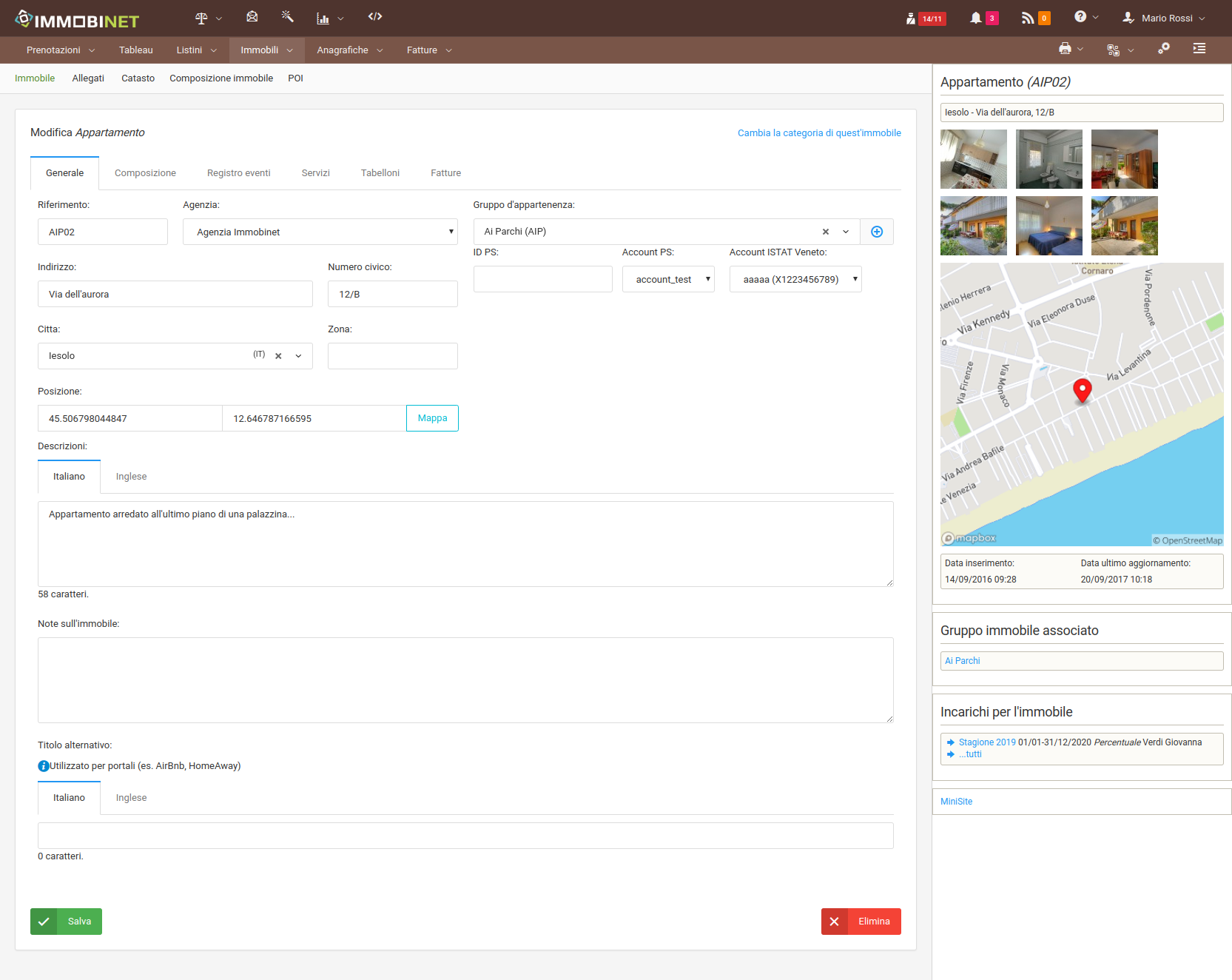Screen dimensions: 1232x980
Task: Click the latitude field 45.506798044847
Action: [x=129, y=418]
